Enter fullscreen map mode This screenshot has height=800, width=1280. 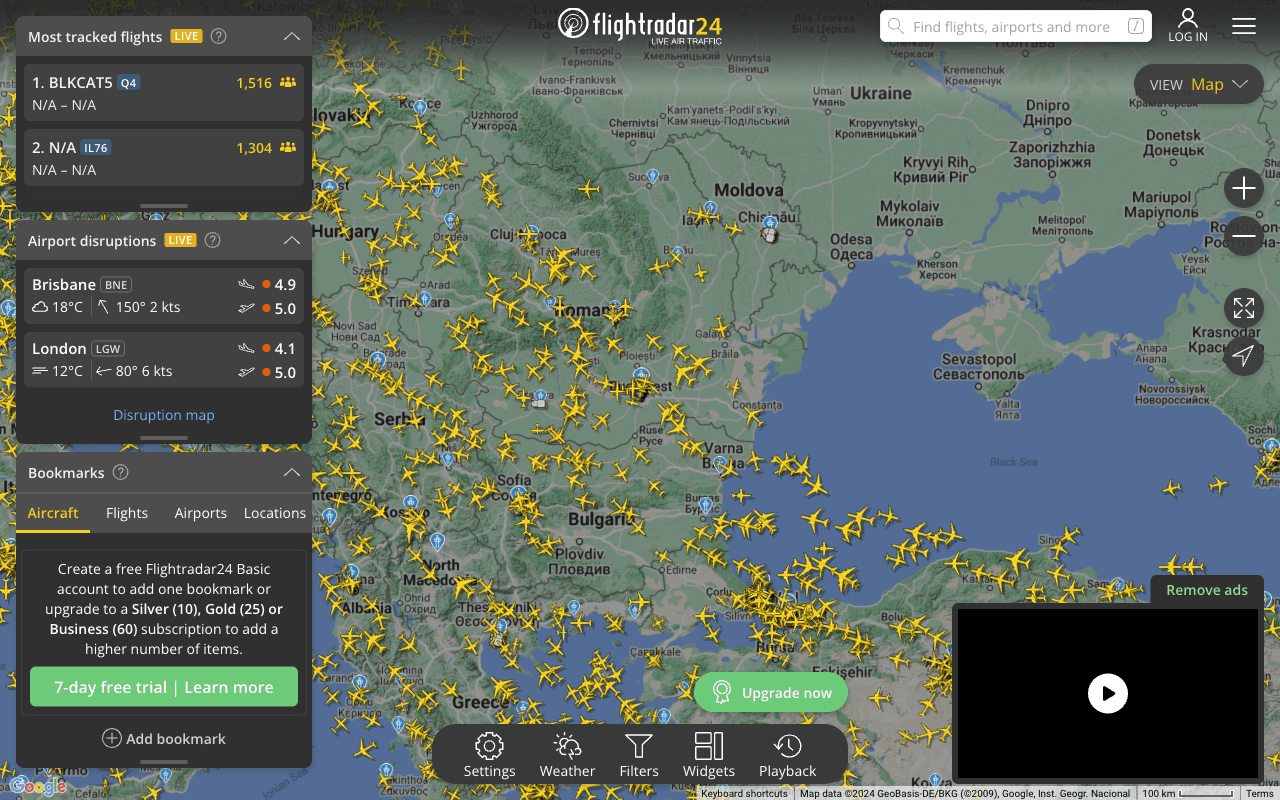1243,308
